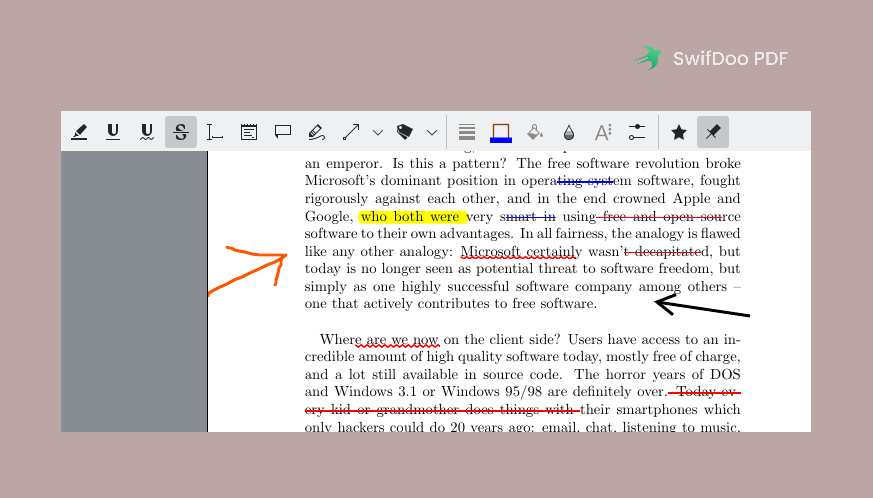Click the orange hand-drawn arrow annotation

click(248, 270)
